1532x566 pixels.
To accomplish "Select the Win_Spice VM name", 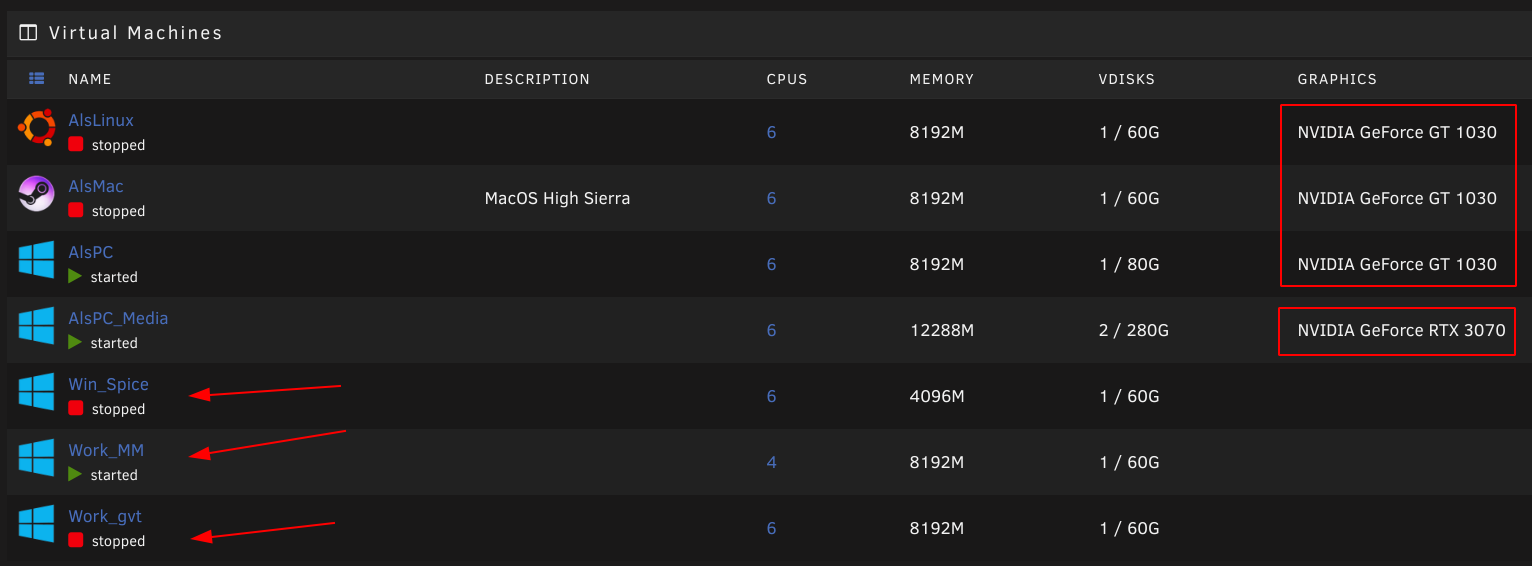I will [108, 384].
